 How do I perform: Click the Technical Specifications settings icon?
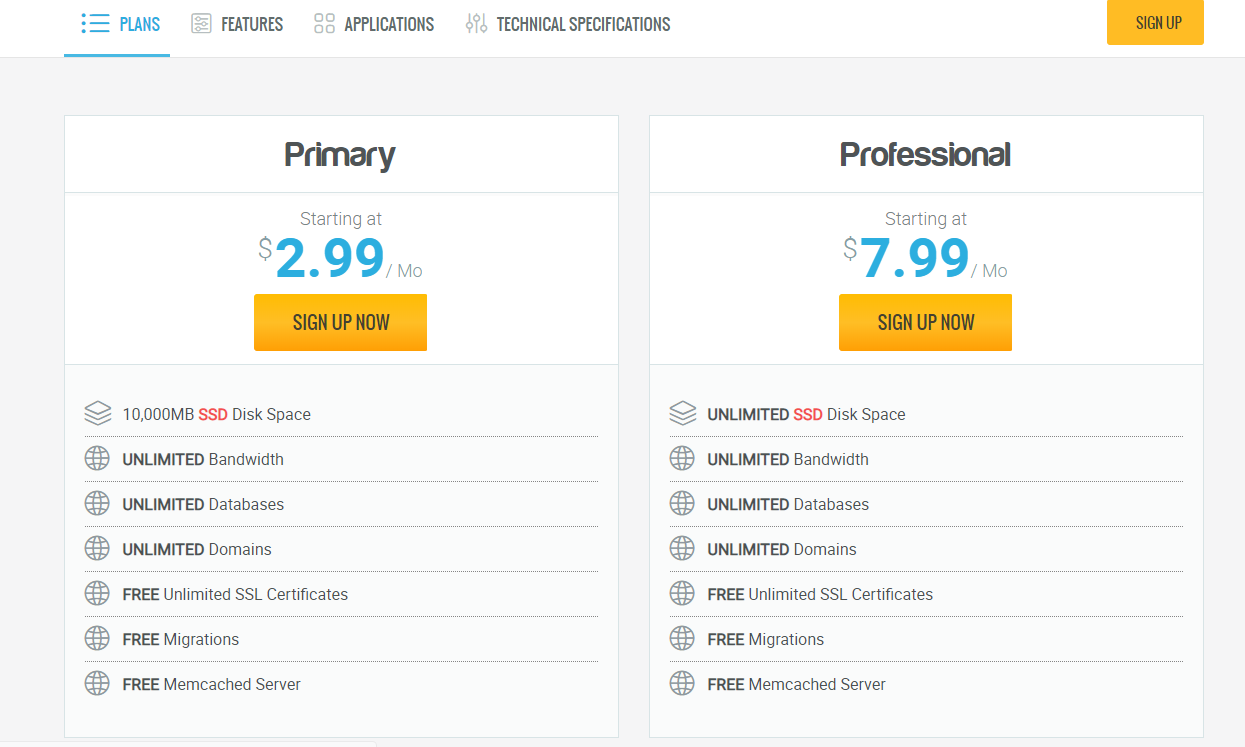[476, 24]
